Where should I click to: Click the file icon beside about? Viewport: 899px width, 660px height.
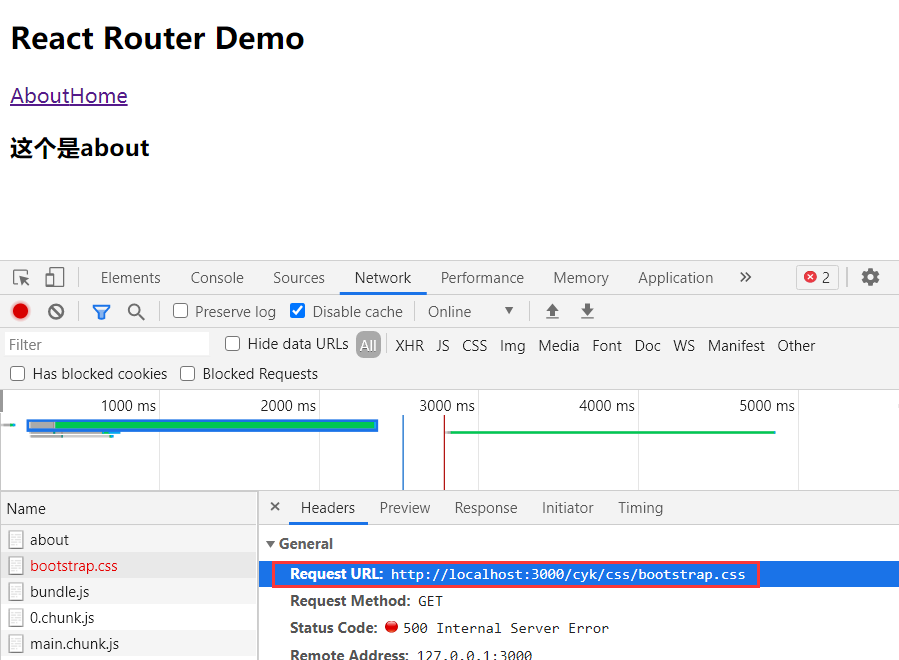[16, 540]
